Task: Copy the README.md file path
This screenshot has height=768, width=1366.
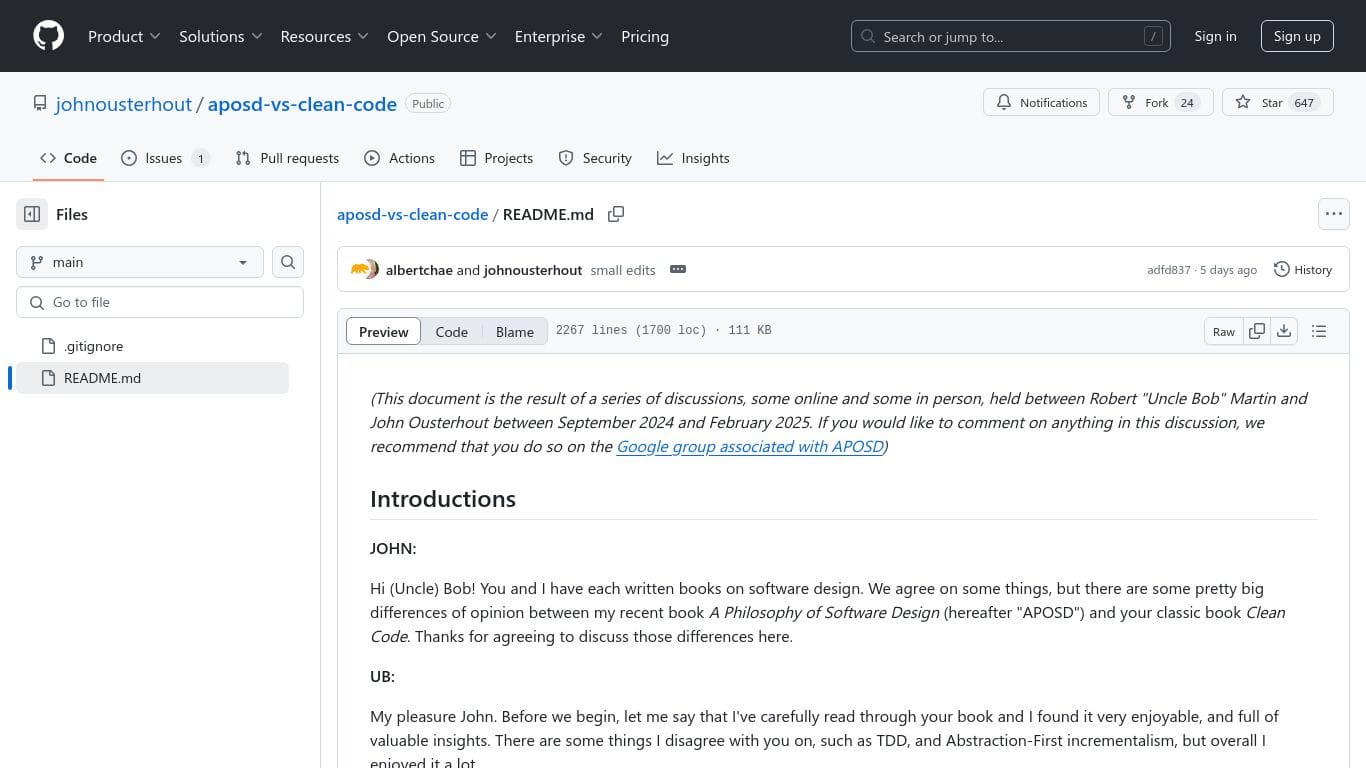Action: pos(616,214)
